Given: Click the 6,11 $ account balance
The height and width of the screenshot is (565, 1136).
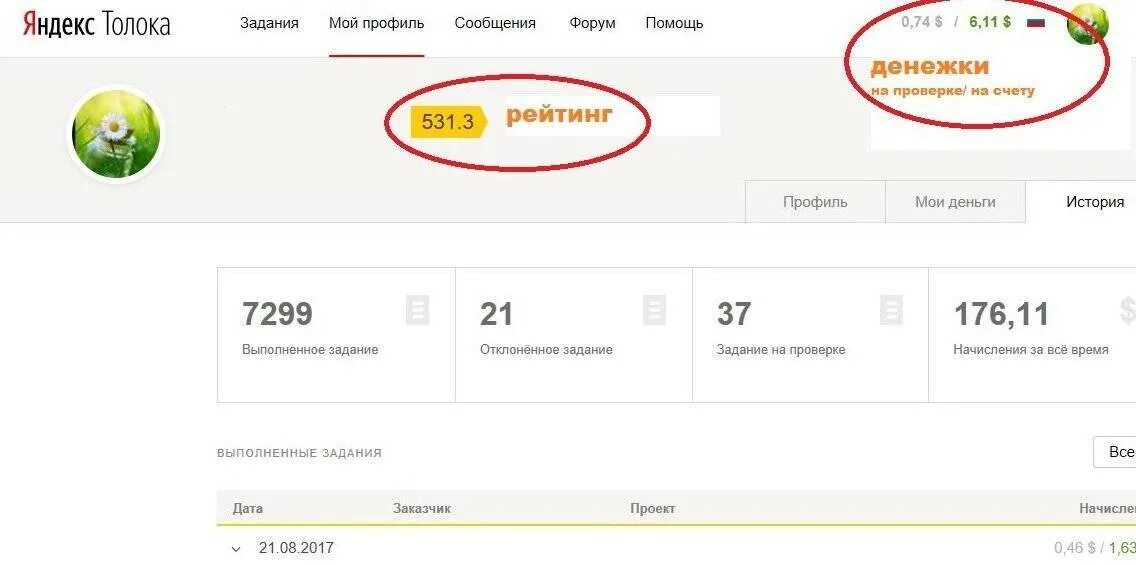Looking at the screenshot, I should (990, 22).
